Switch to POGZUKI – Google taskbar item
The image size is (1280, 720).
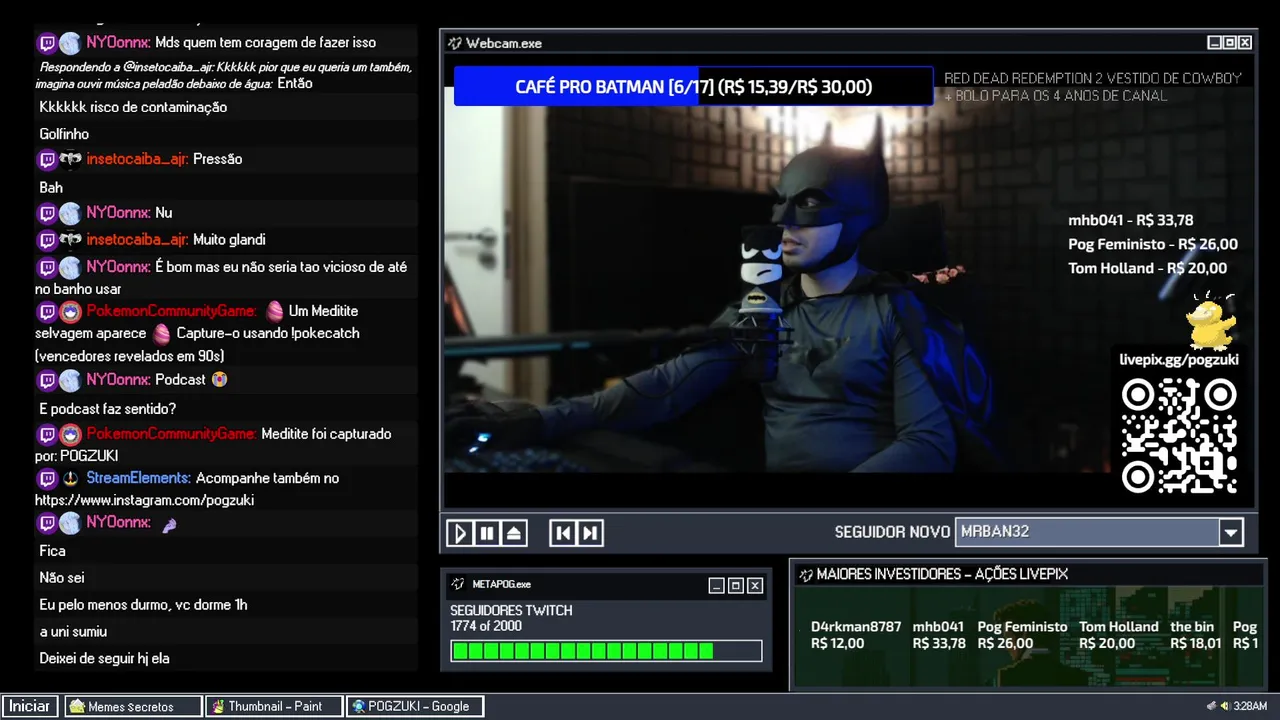point(415,706)
